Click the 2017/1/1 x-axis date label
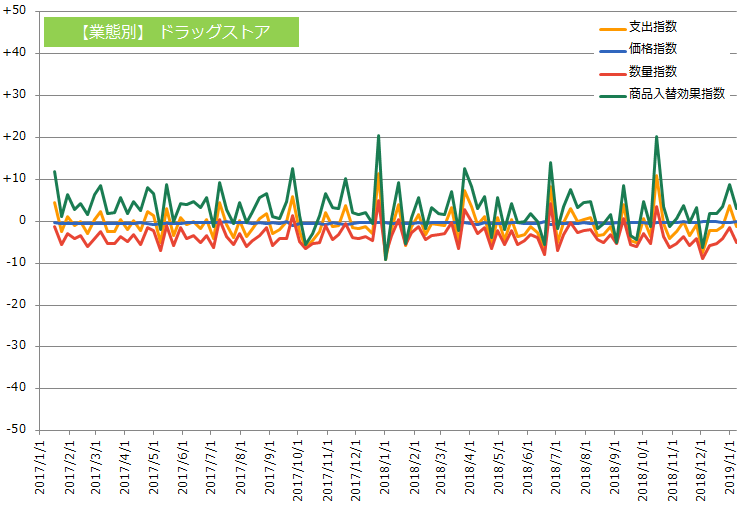Screen dimensions: 742x509 [x=40, y=468]
